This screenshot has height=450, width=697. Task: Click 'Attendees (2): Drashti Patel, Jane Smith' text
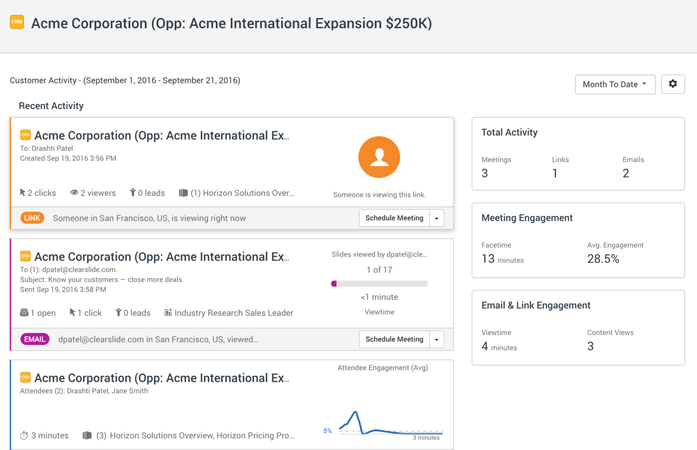pyautogui.click(x=84, y=391)
